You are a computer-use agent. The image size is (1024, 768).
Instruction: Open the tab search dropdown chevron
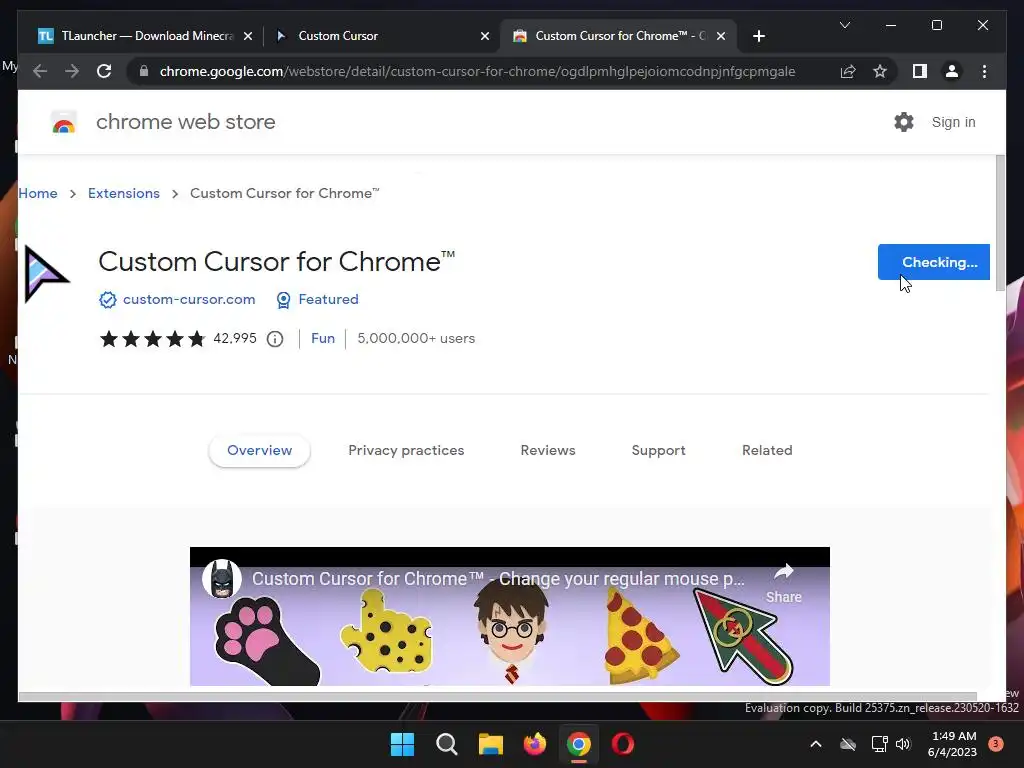click(x=844, y=25)
